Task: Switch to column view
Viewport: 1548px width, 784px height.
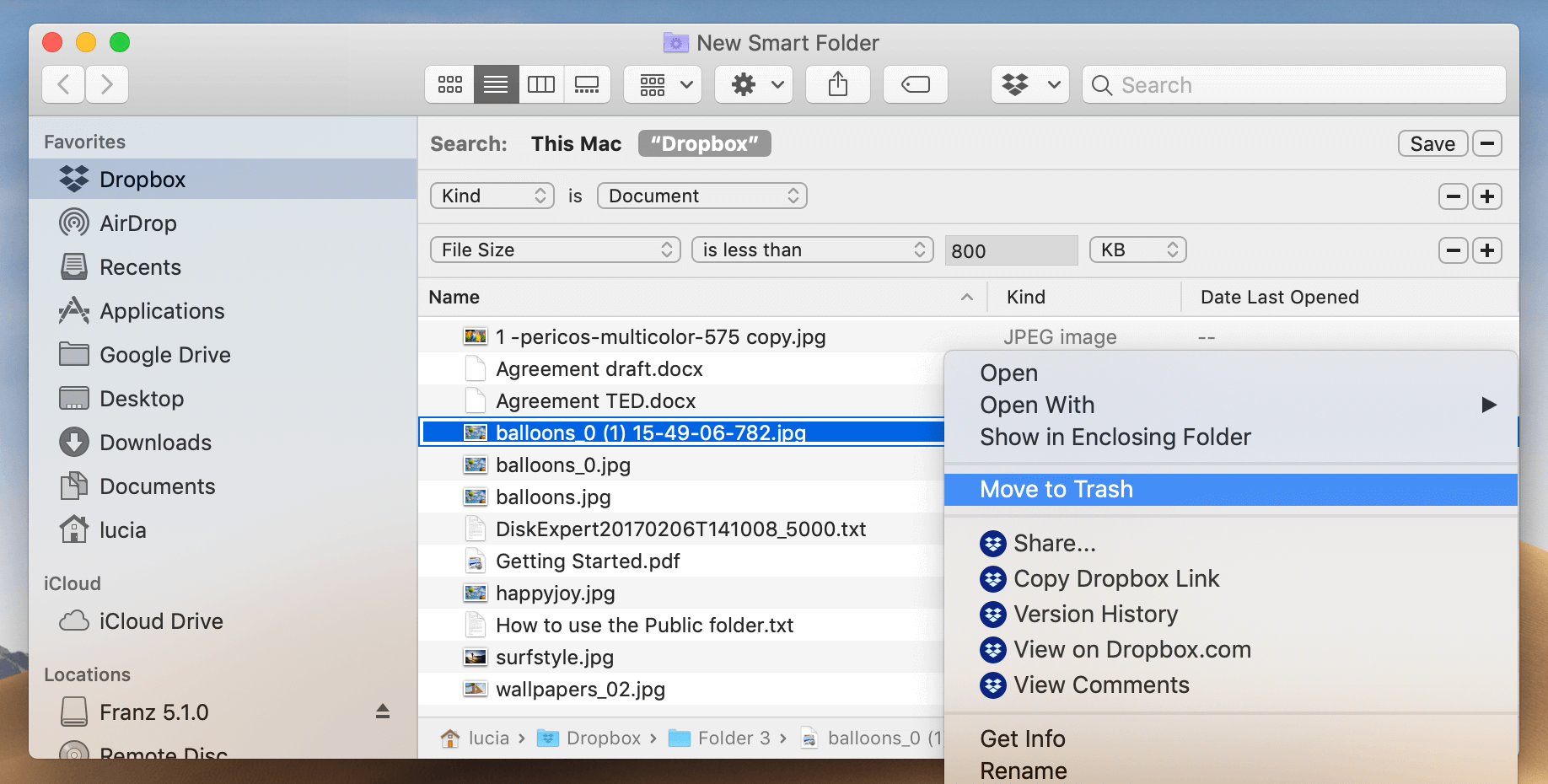Action: [x=541, y=84]
